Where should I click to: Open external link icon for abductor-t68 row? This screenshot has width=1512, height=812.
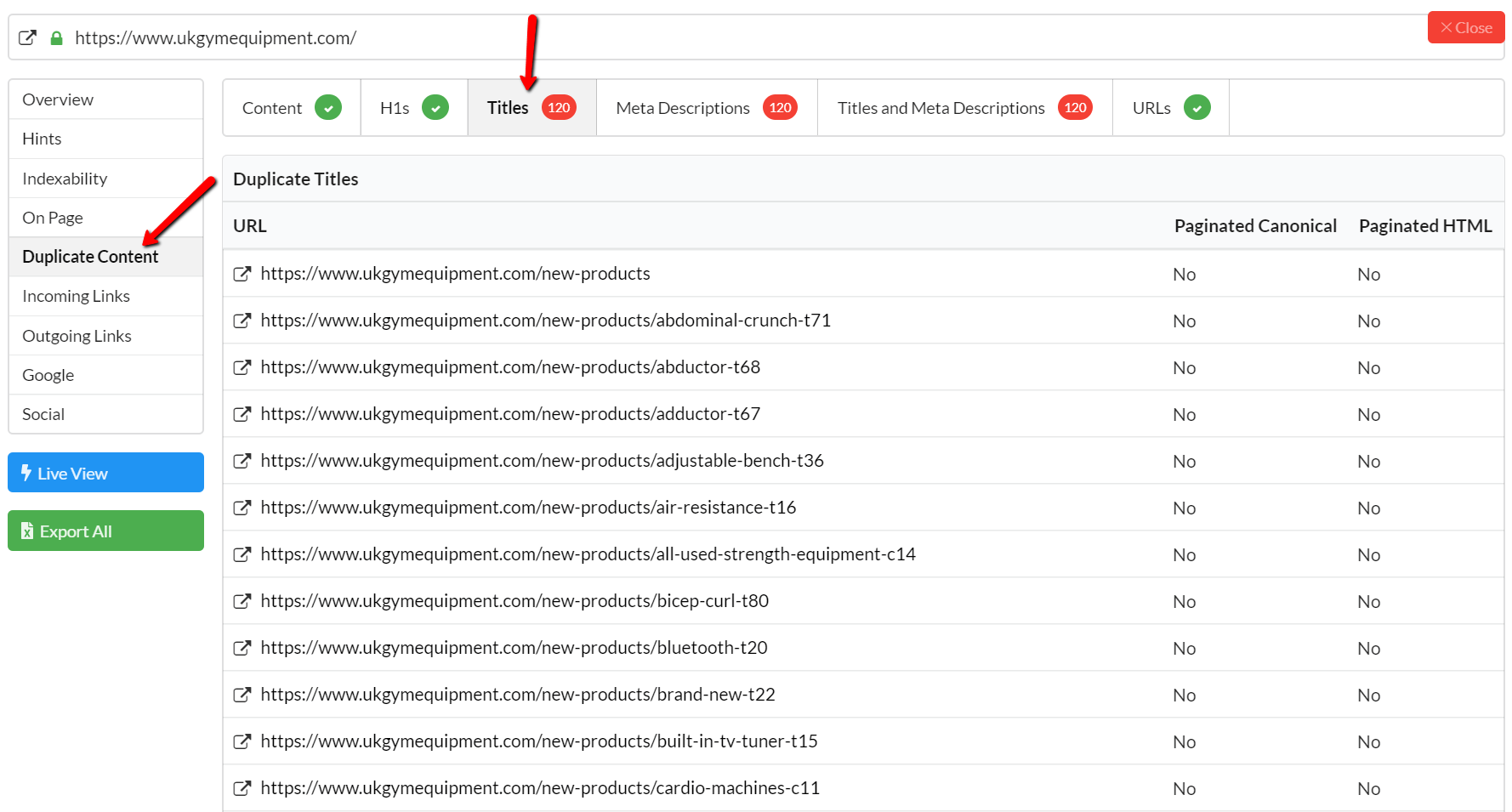[x=242, y=367]
